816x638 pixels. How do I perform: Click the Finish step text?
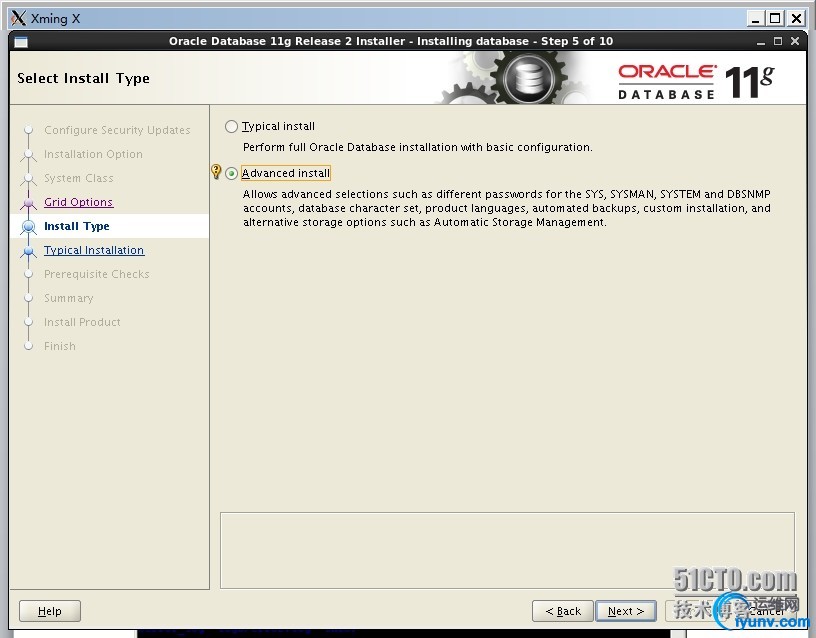tap(60, 346)
